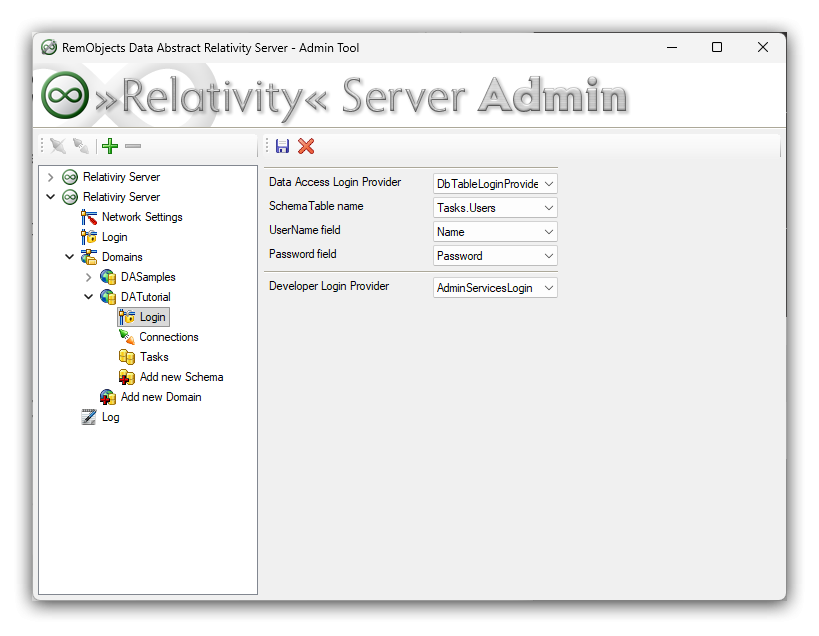
Task: Click the Connections plug icon
Action: [127, 337]
